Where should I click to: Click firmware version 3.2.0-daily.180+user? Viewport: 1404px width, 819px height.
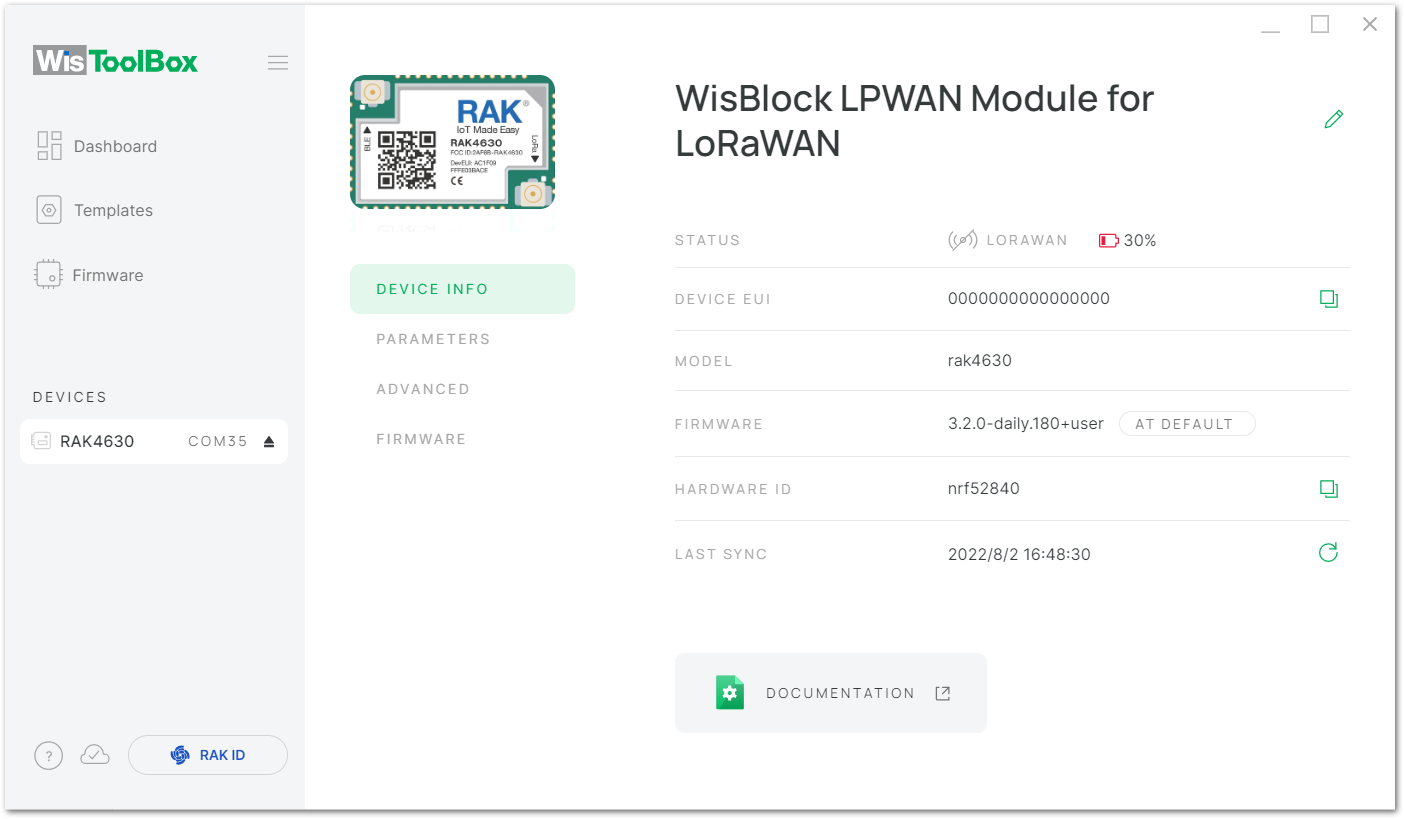click(x=1026, y=424)
